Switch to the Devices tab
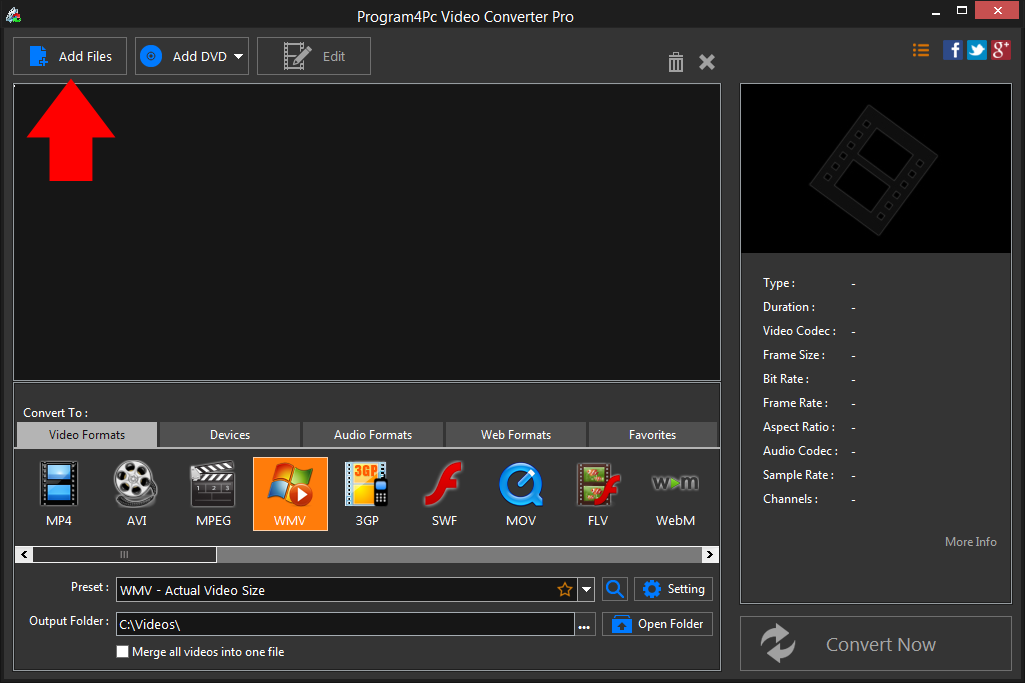This screenshot has width=1025, height=683. click(228, 434)
